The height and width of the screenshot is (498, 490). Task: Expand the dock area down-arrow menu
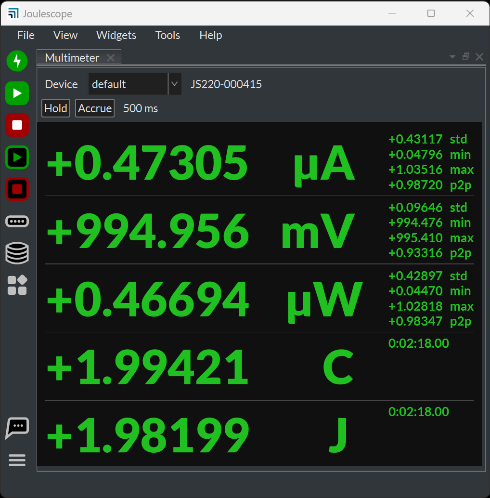click(452, 57)
